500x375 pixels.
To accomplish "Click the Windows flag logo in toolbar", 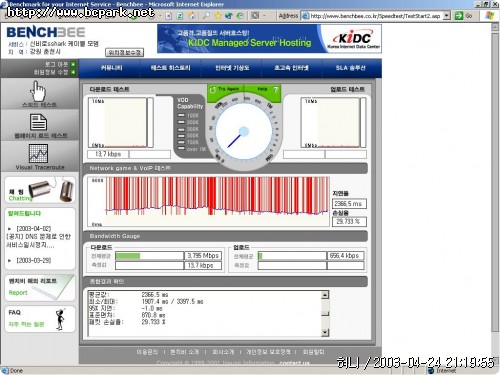I will coord(489,15).
